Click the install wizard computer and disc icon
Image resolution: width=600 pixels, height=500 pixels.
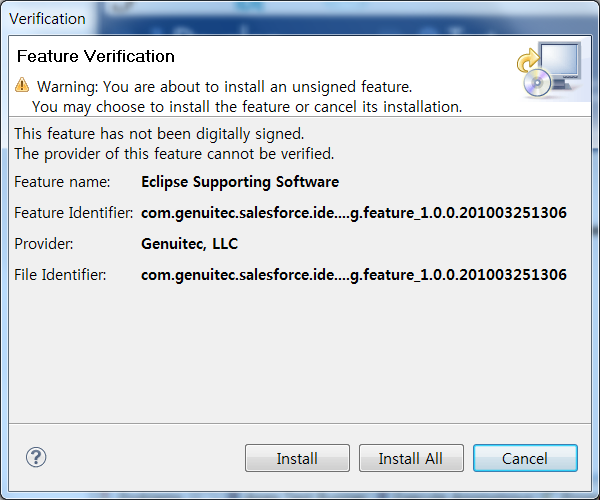[x=550, y=69]
